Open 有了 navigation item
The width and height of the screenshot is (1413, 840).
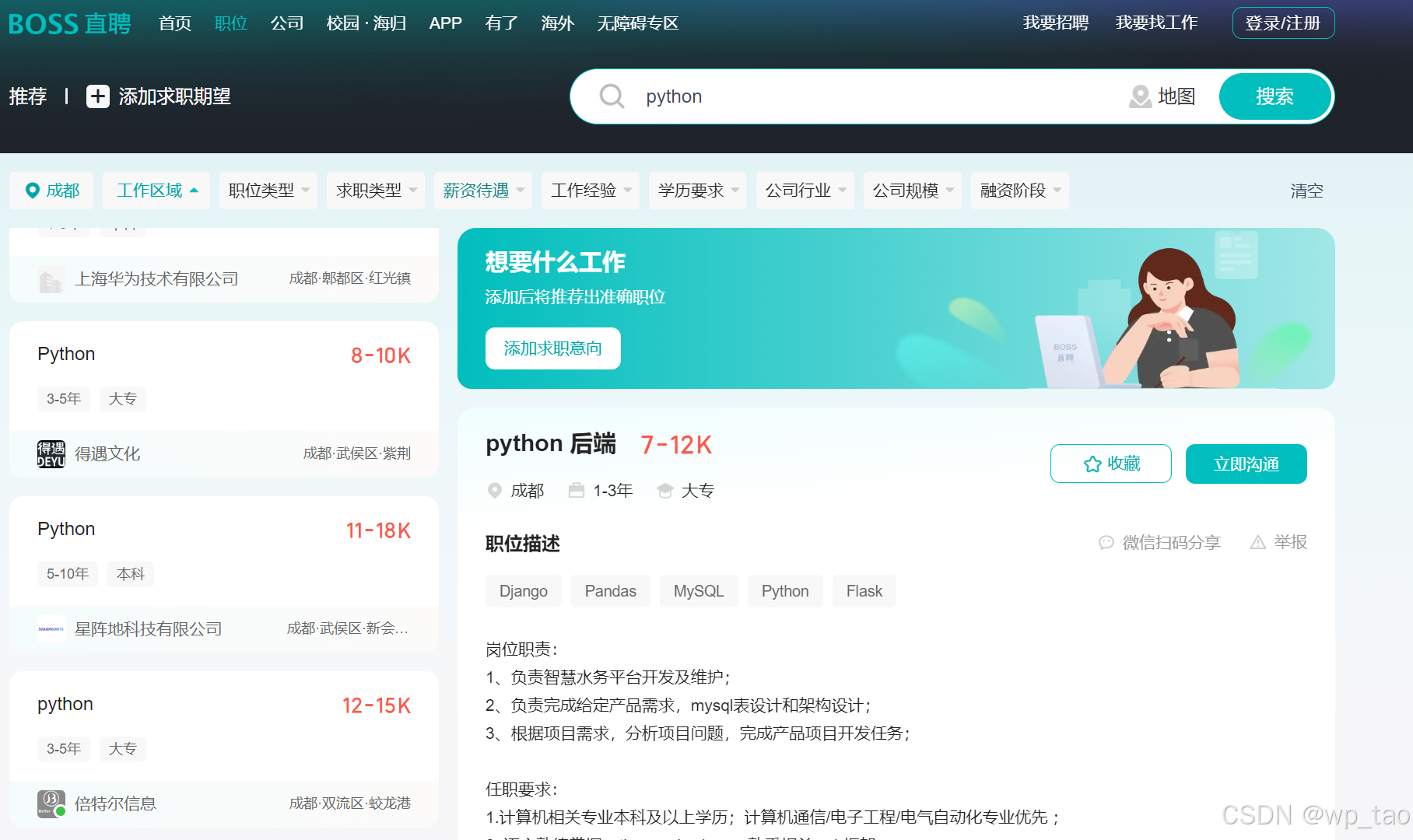click(x=502, y=23)
